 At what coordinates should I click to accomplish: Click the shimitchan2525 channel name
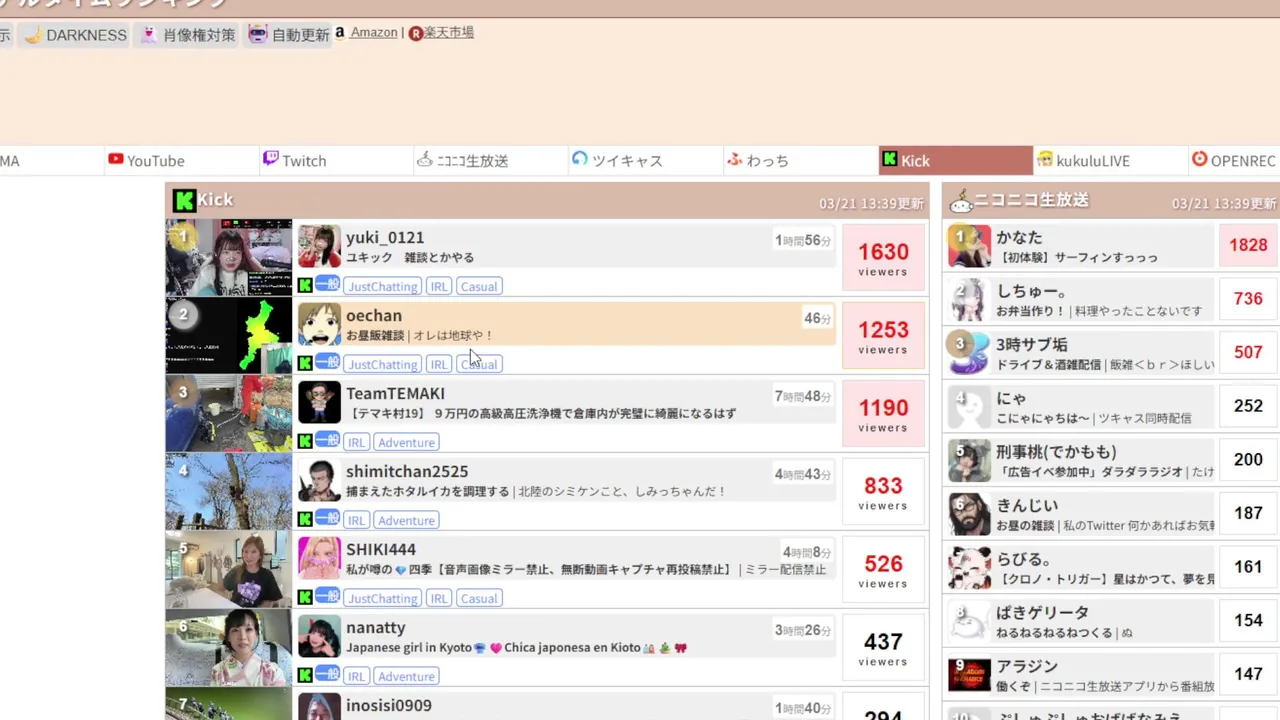407,472
